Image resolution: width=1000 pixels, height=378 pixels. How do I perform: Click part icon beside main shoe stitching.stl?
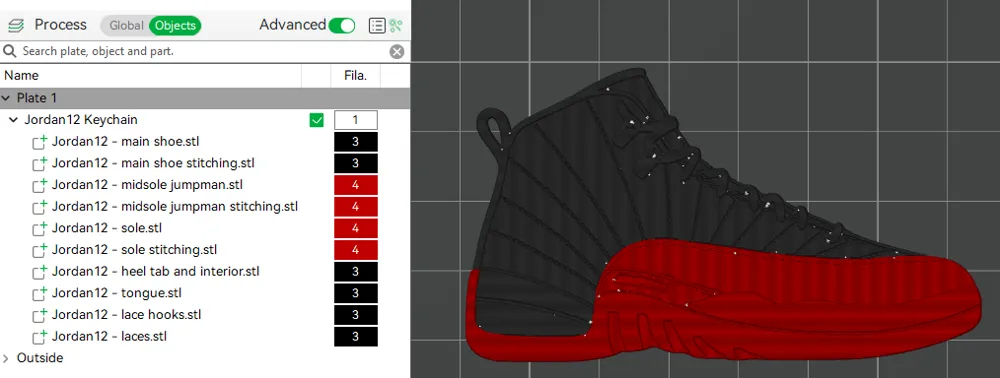(40, 163)
